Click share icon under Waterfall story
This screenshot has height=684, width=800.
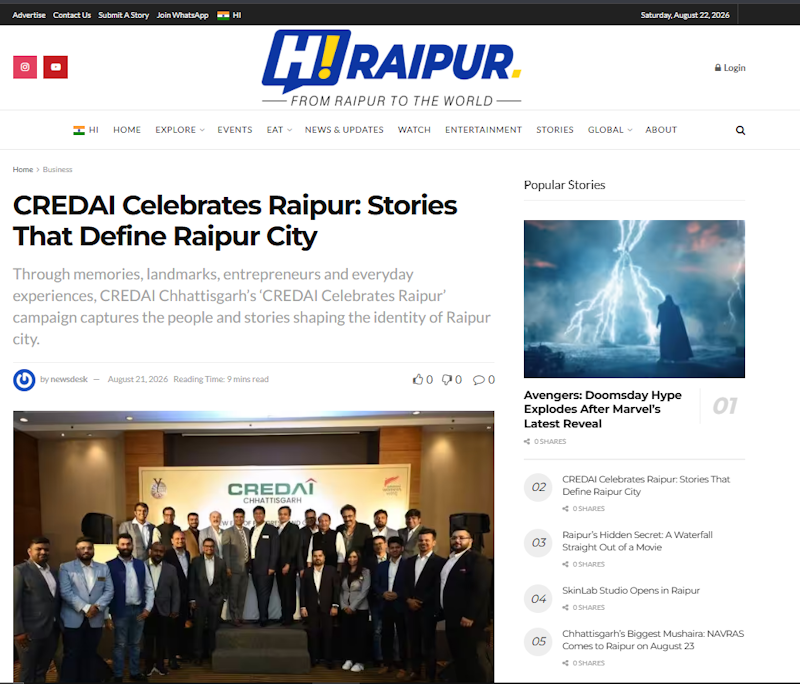point(565,564)
